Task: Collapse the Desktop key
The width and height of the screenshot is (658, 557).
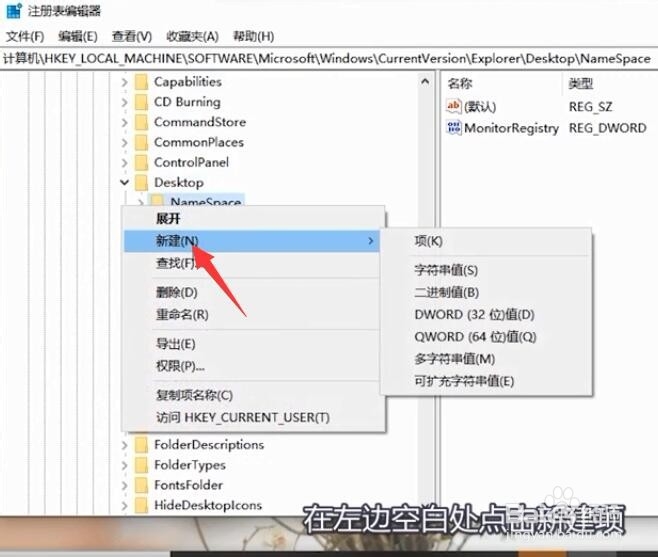Action: click(124, 183)
